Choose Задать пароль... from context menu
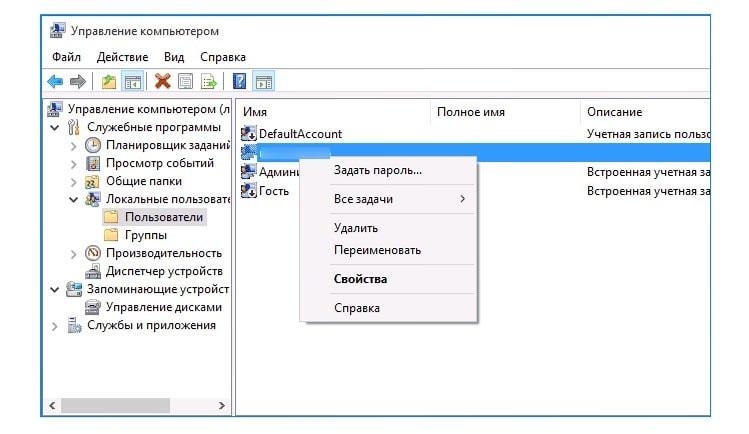The image size is (749, 434). [388, 170]
